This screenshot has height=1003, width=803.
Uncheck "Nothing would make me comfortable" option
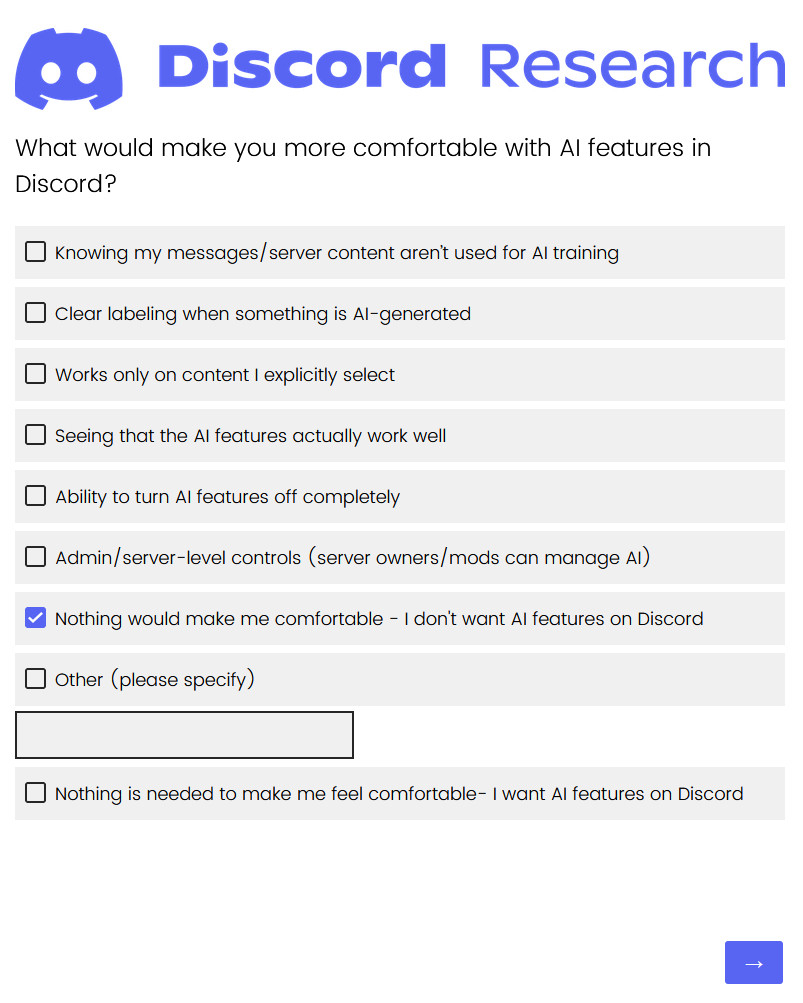(36, 618)
